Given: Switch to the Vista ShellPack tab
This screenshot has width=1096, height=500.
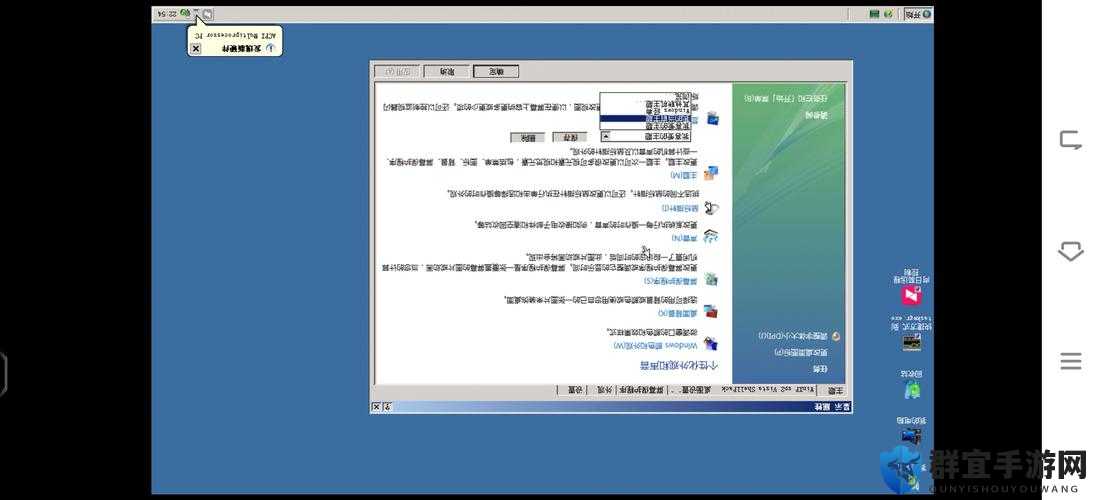Looking at the screenshot, I should click(770, 390).
